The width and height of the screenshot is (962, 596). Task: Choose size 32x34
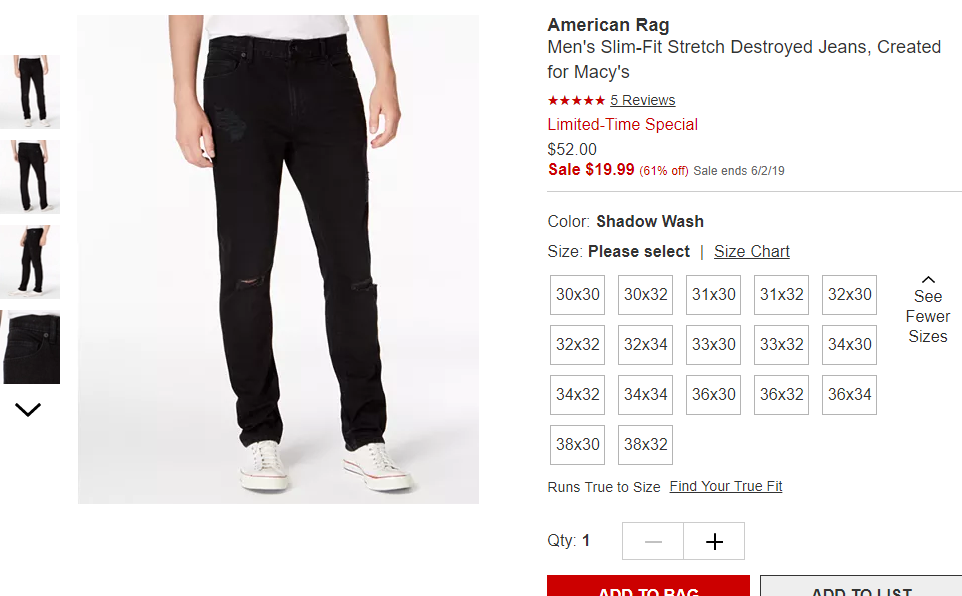point(645,345)
